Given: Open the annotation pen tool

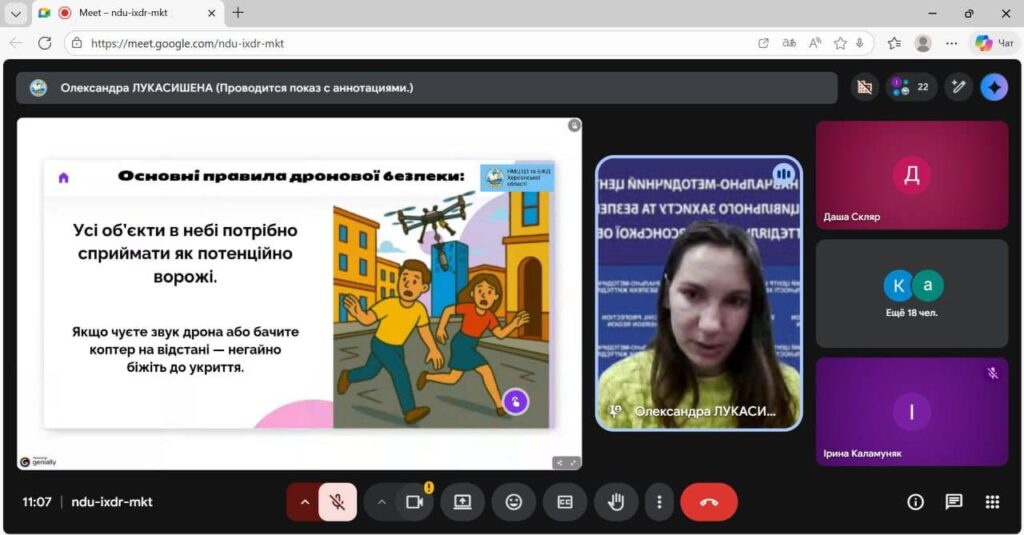Looking at the screenshot, I should 958,87.
